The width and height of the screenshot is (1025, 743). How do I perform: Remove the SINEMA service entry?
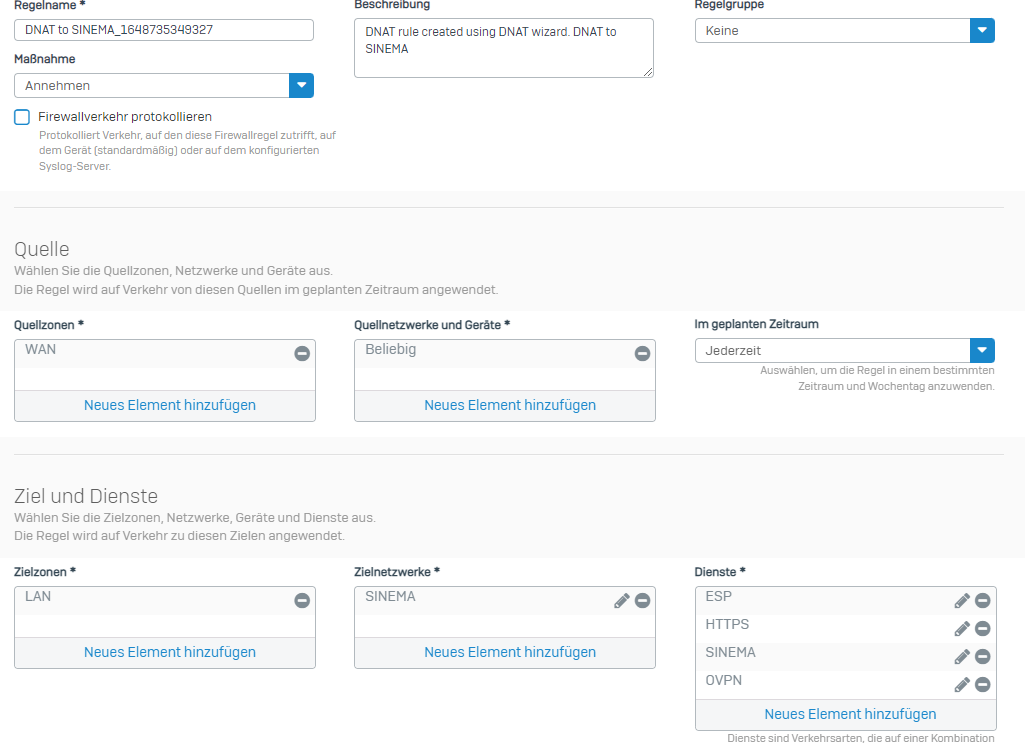tap(983, 656)
